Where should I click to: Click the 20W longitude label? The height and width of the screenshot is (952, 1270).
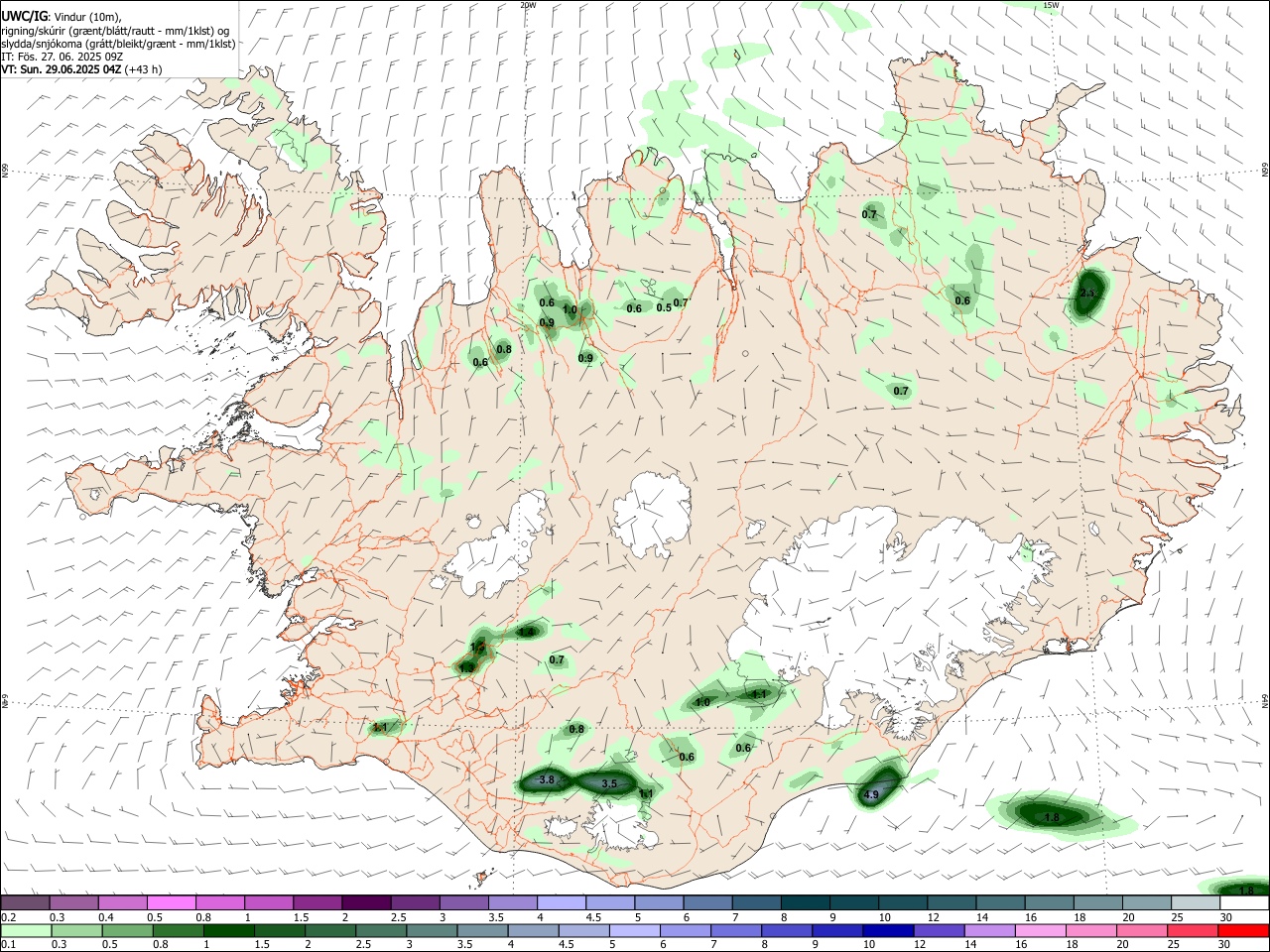[x=528, y=5]
